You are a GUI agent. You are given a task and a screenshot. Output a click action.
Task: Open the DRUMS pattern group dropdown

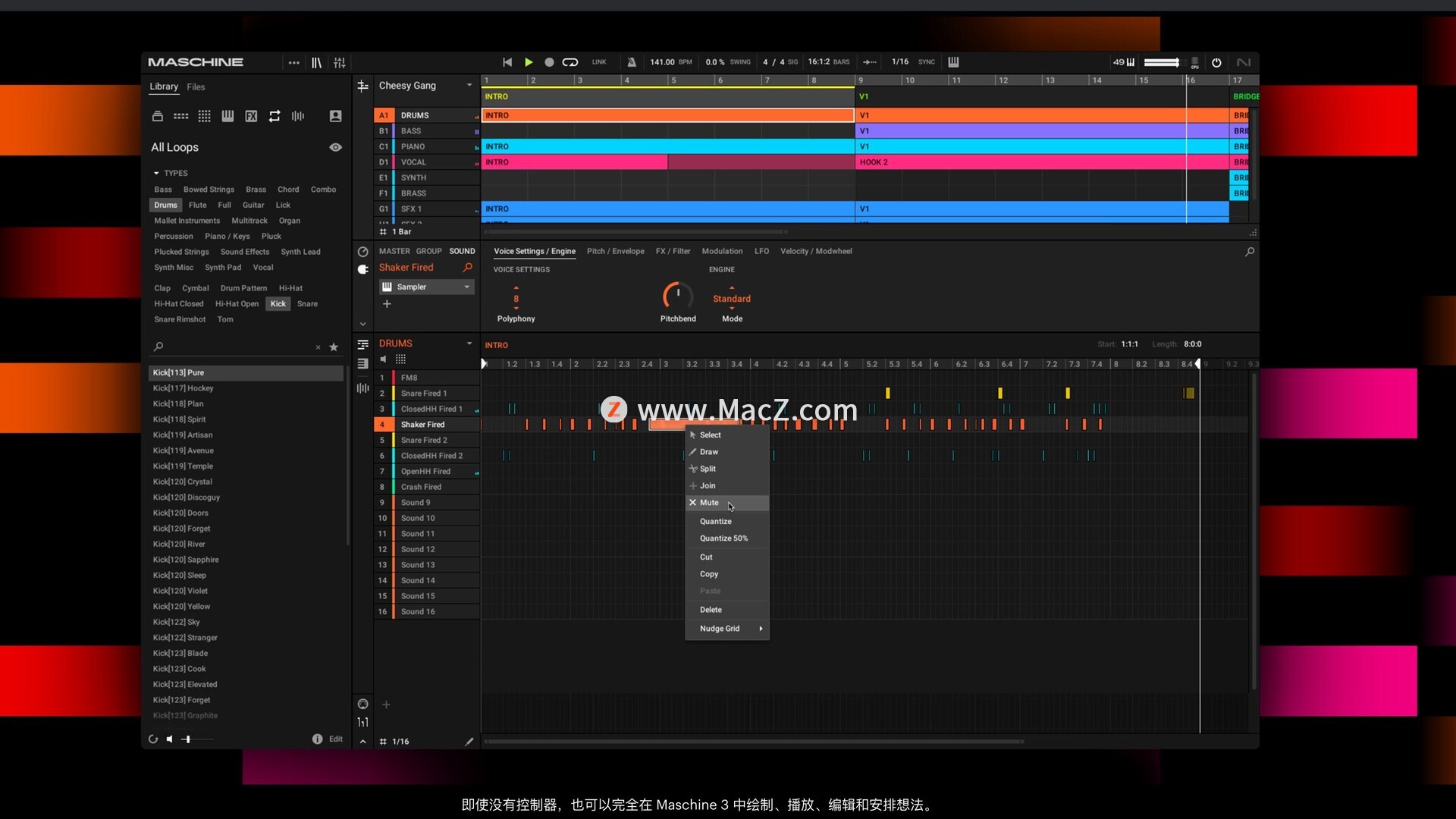(469, 344)
